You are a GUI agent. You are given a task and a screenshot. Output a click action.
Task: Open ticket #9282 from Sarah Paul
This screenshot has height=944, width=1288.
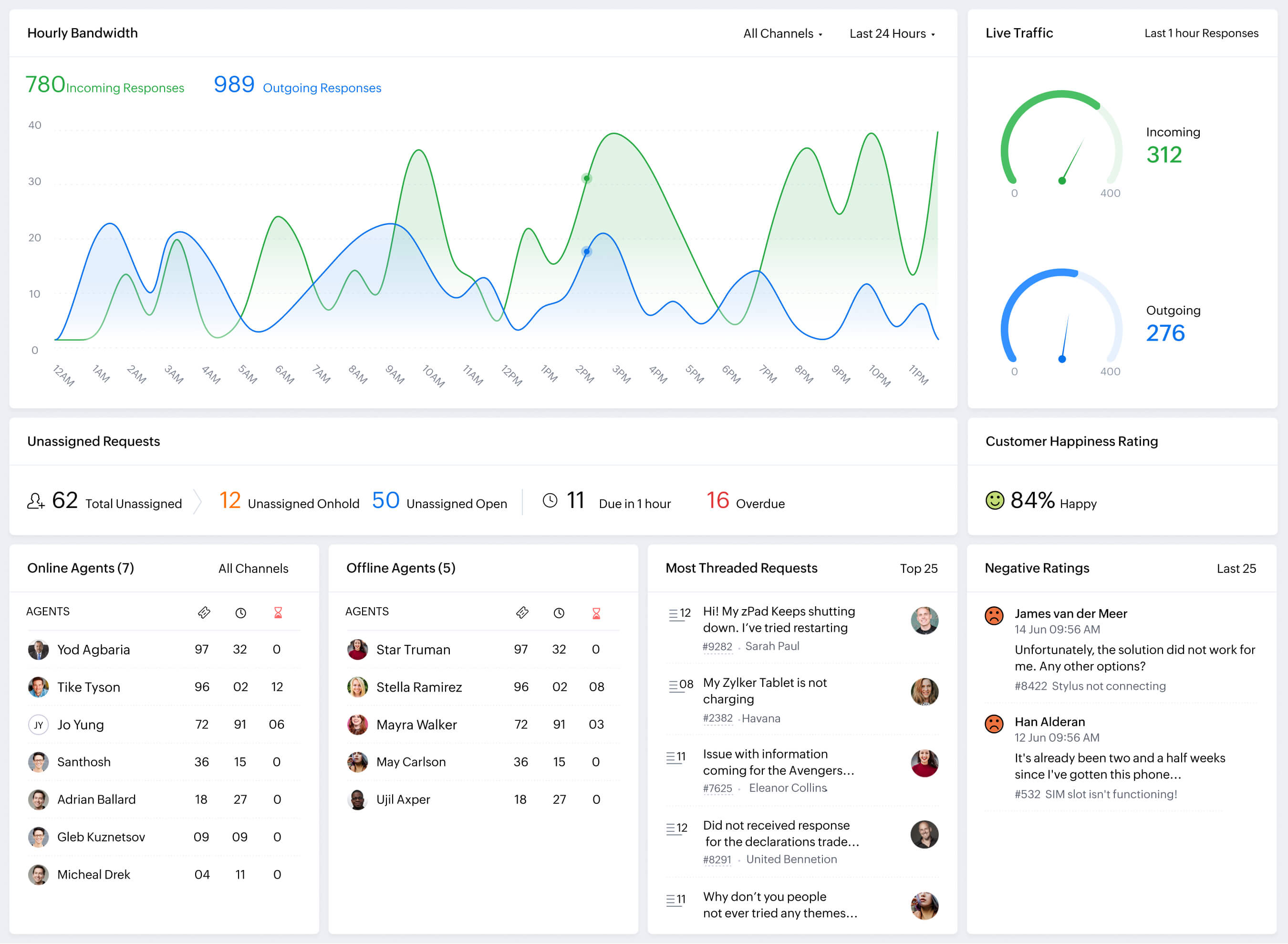[718, 646]
